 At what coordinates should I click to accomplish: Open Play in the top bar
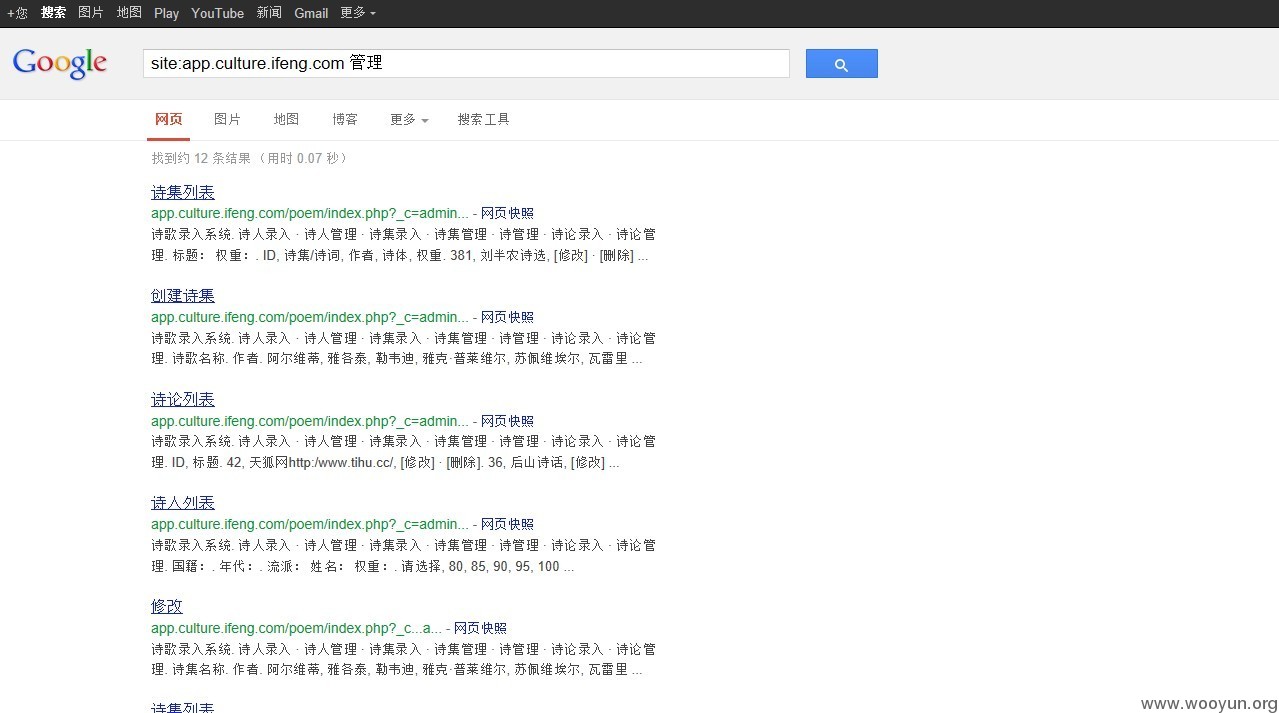[167, 13]
